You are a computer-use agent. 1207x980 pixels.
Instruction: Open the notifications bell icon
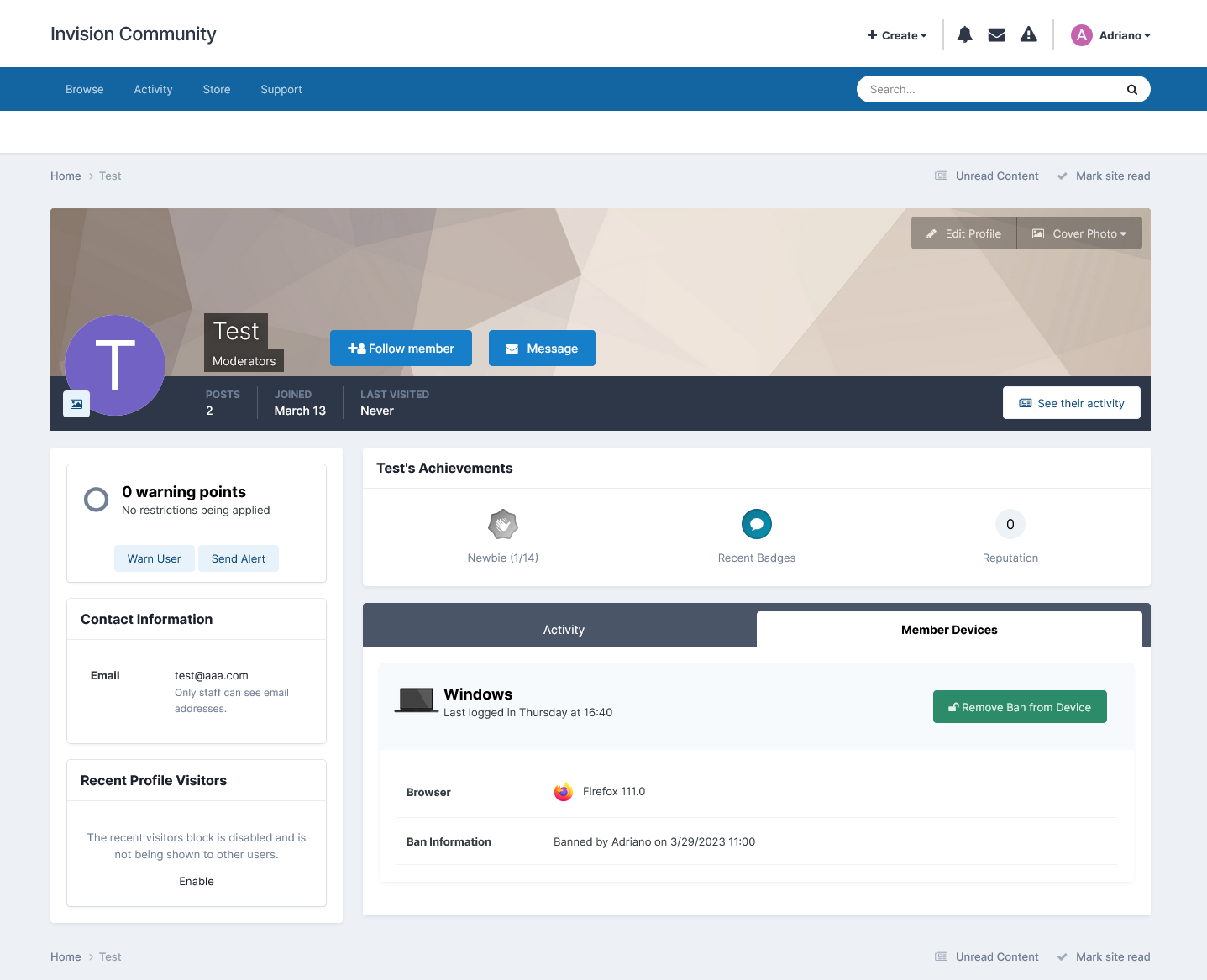click(964, 34)
